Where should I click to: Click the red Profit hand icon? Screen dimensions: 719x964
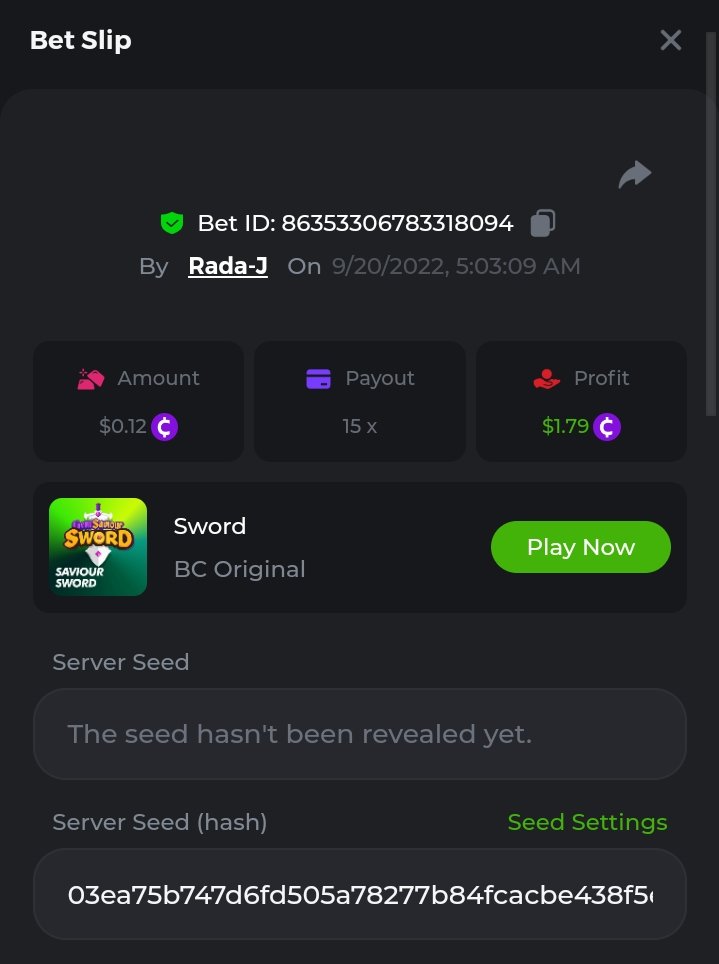pyautogui.click(x=547, y=379)
